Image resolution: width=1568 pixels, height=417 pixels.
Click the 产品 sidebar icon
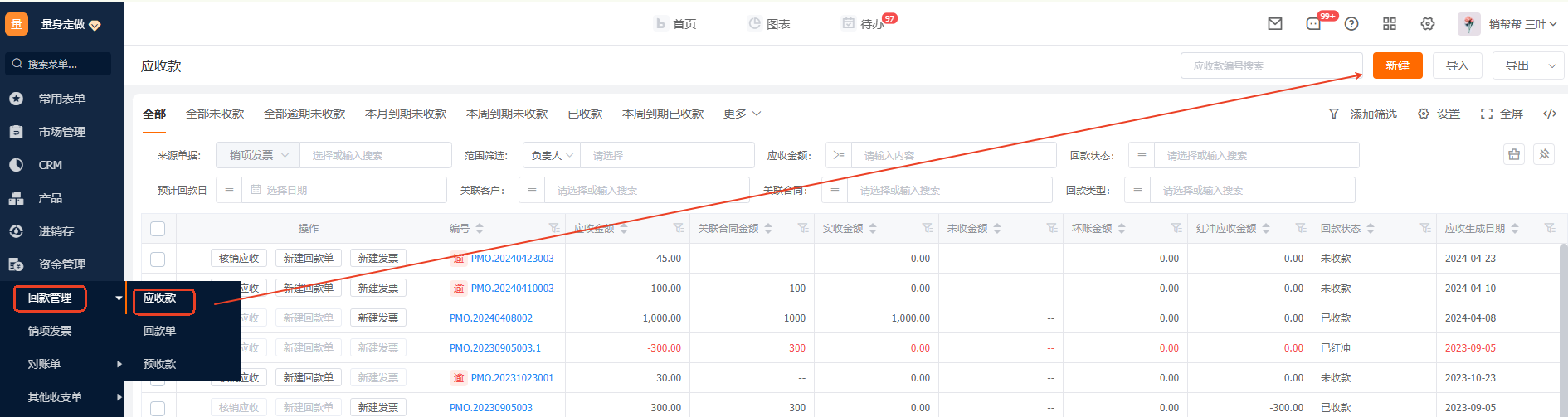point(16,198)
